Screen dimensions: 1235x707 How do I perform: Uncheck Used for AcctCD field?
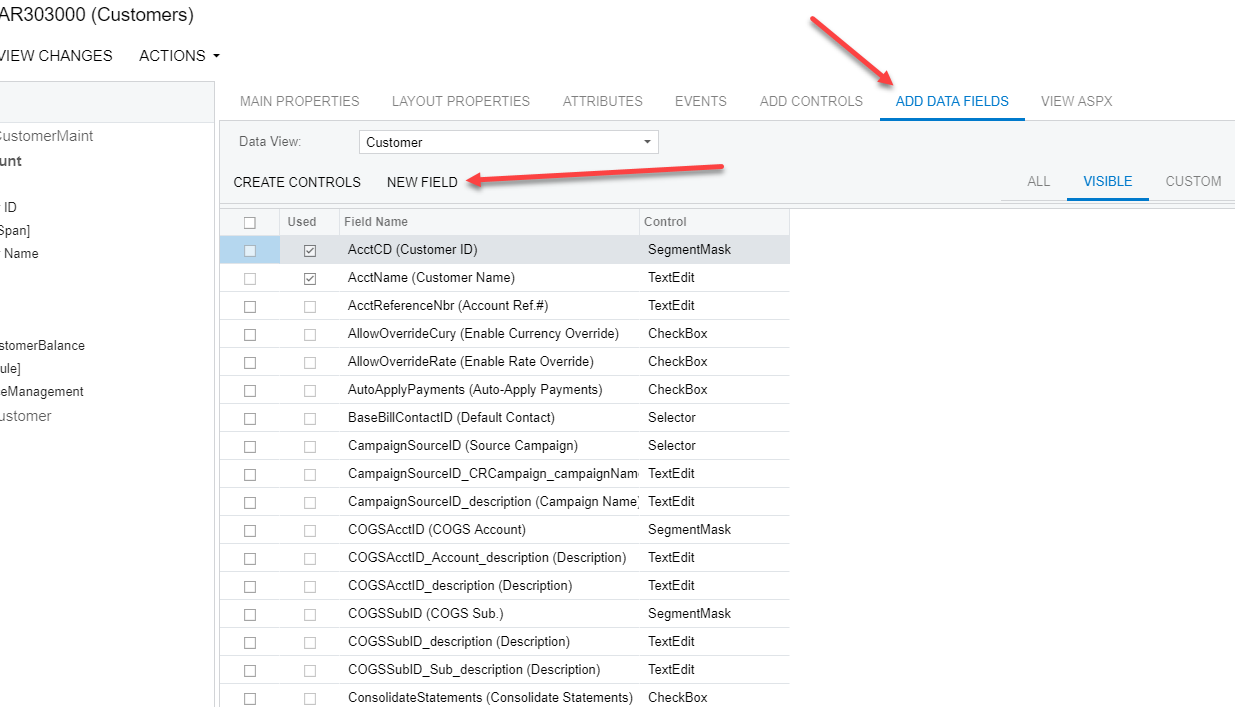tap(310, 249)
